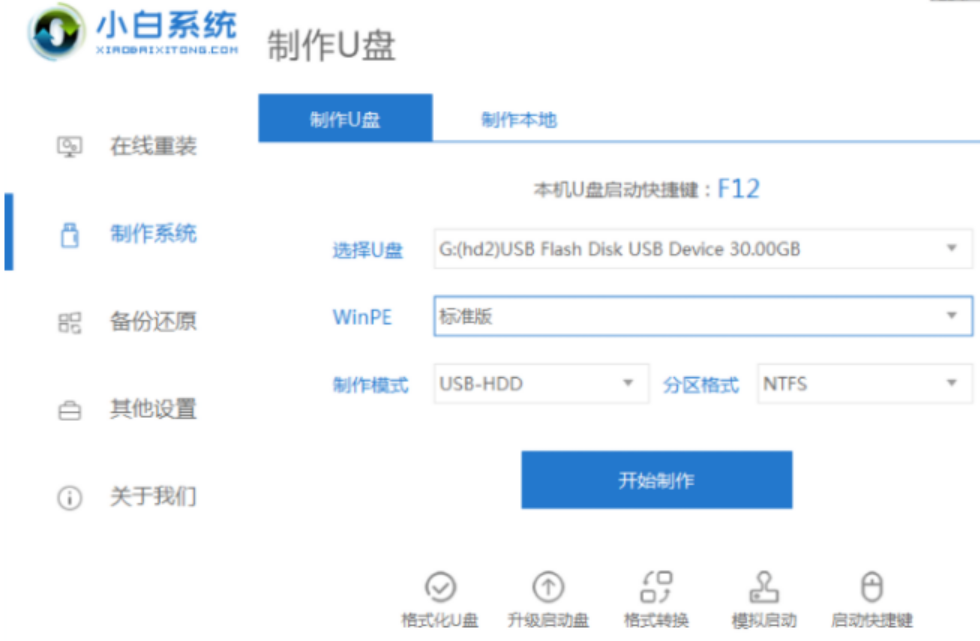The width and height of the screenshot is (980, 641).
Task: Click the 格式转换 label
Action: tap(656, 620)
